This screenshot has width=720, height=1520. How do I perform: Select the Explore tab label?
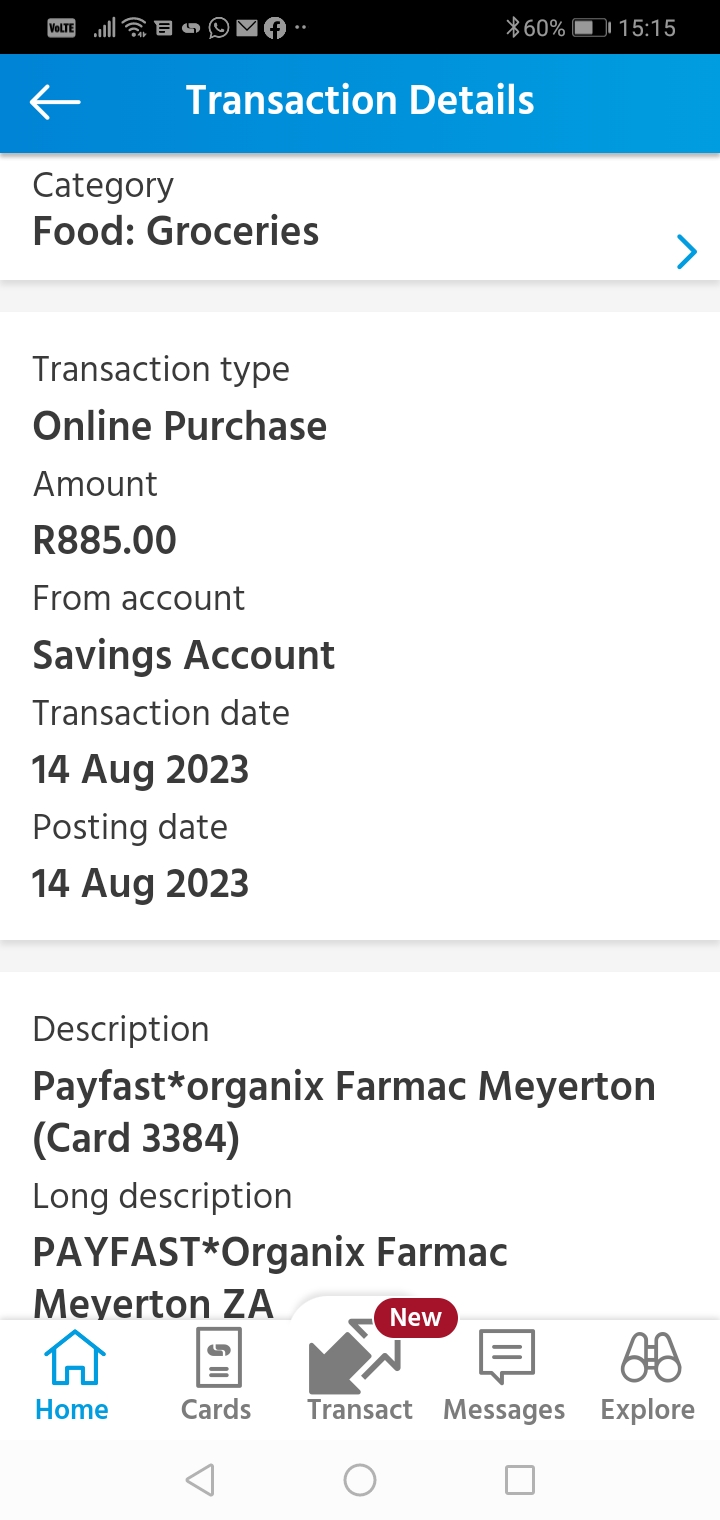648,1410
